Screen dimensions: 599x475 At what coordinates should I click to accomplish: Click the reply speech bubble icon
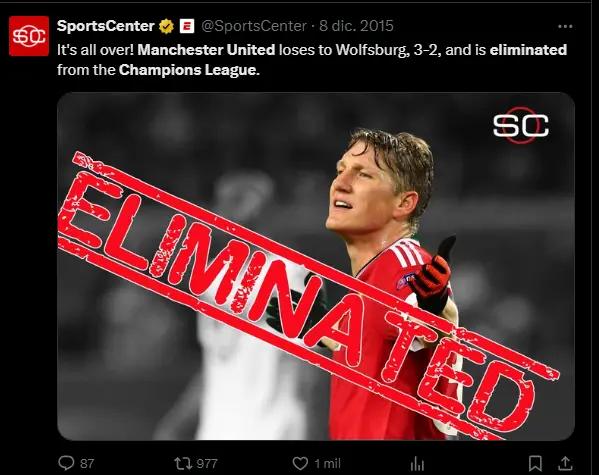(66, 464)
